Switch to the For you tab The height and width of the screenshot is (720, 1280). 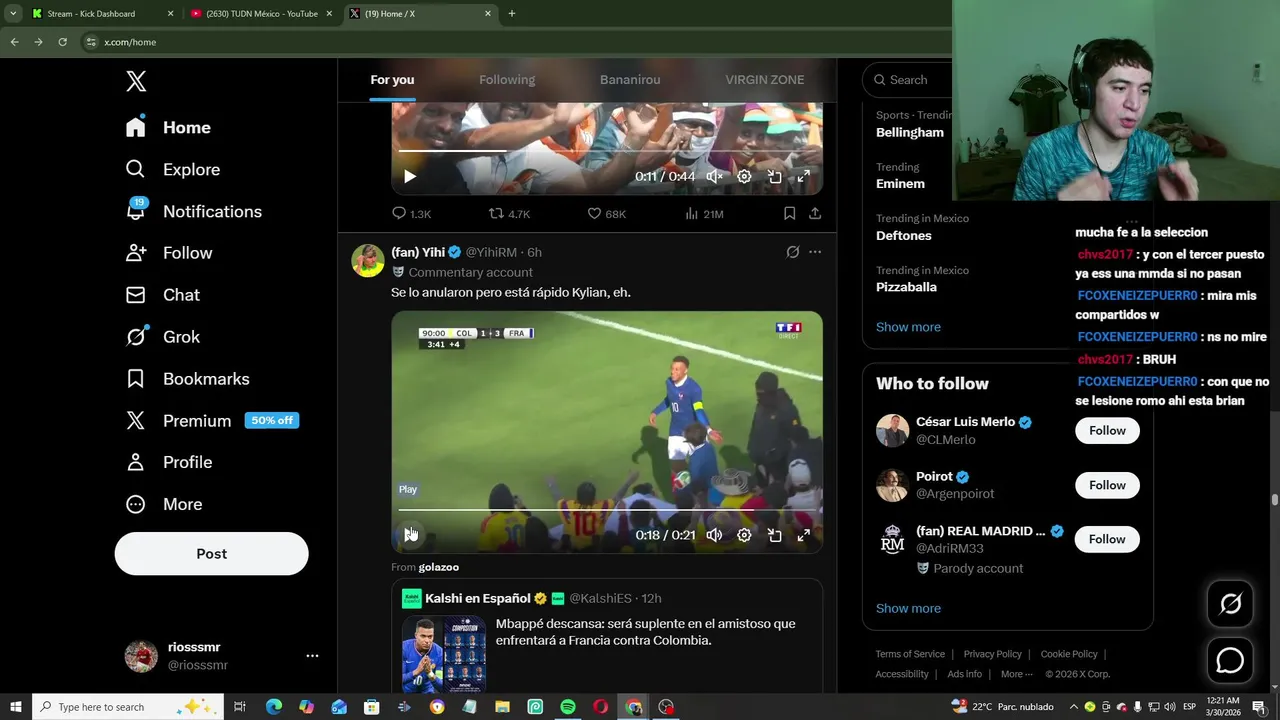[x=392, y=80]
